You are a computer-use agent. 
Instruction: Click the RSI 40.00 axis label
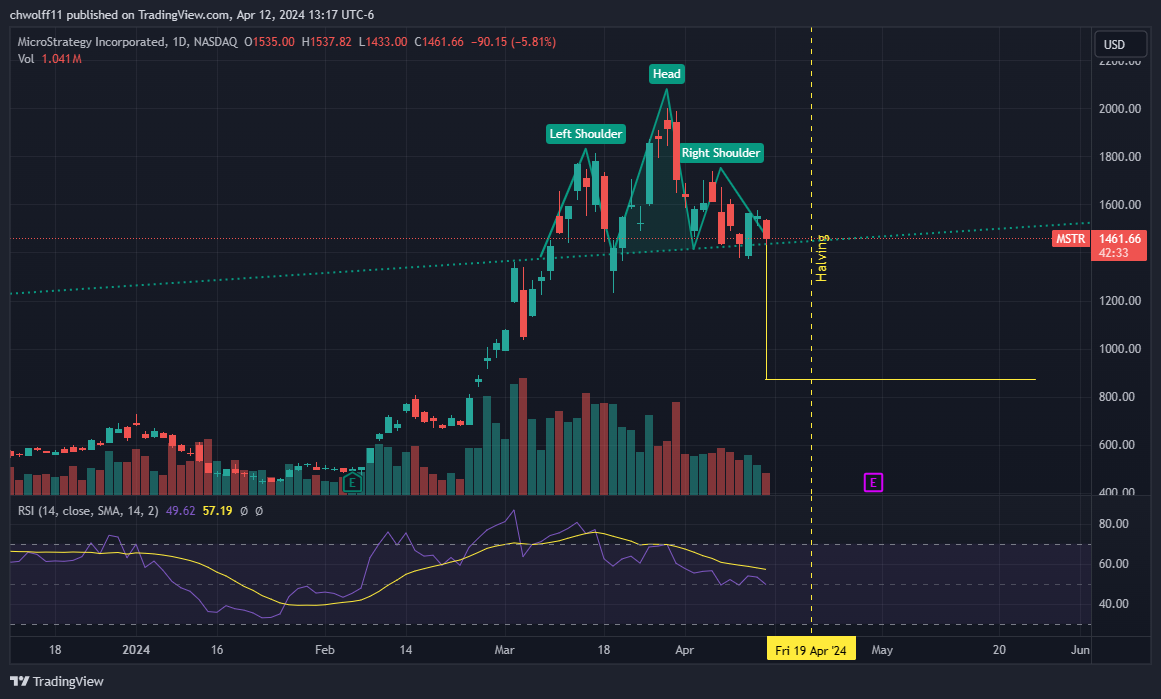[x=1114, y=603]
